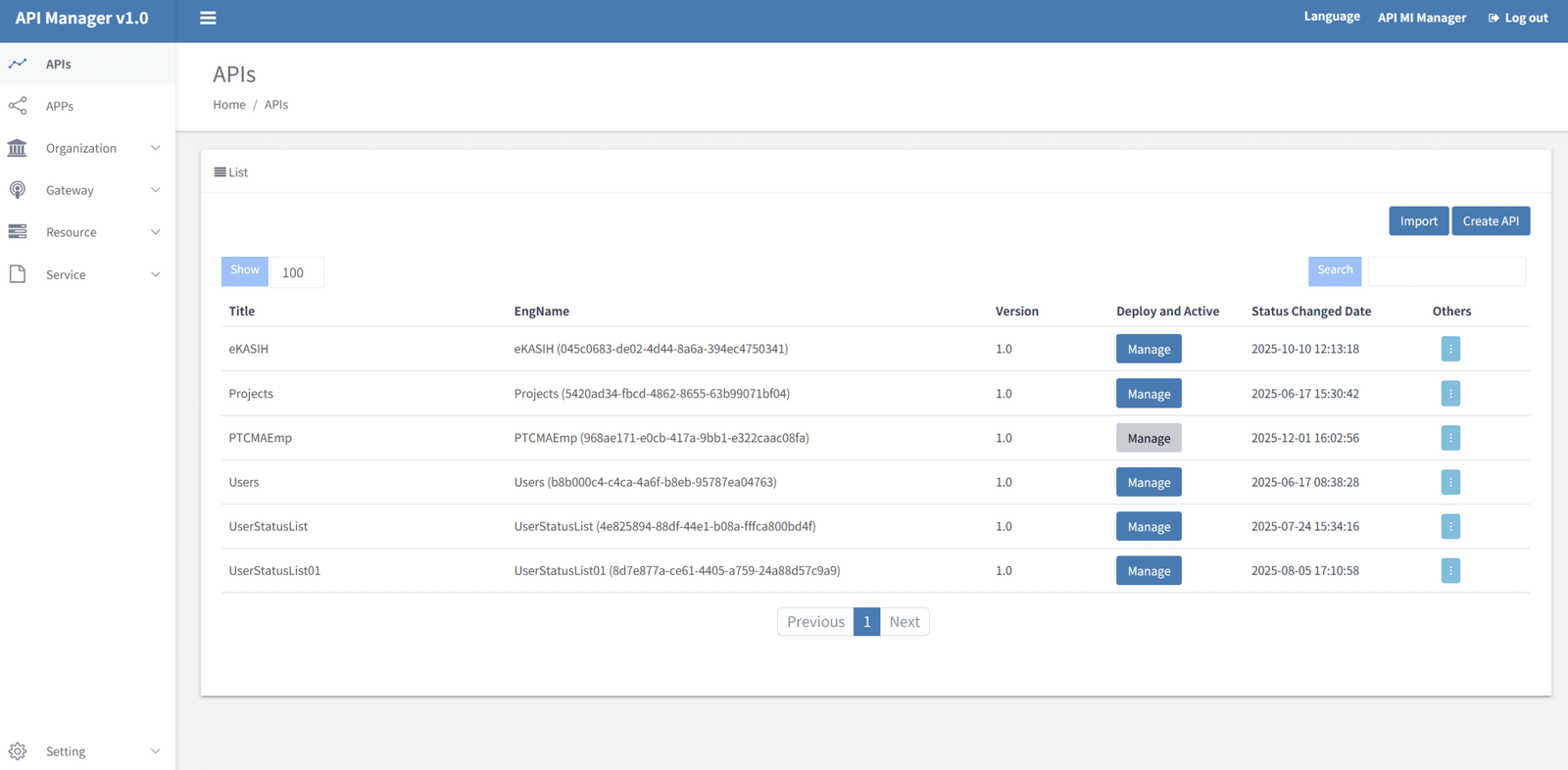Toggle the hamburger sidebar menu icon
Image resolution: width=1568 pixels, height=770 pixels.
(x=208, y=18)
